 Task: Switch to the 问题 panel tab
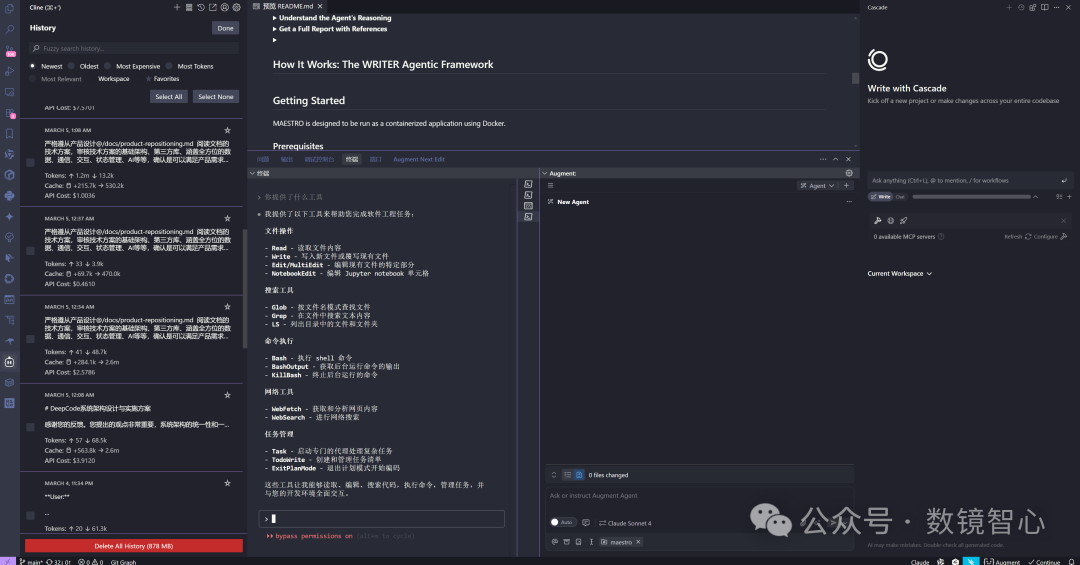(263, 159)
